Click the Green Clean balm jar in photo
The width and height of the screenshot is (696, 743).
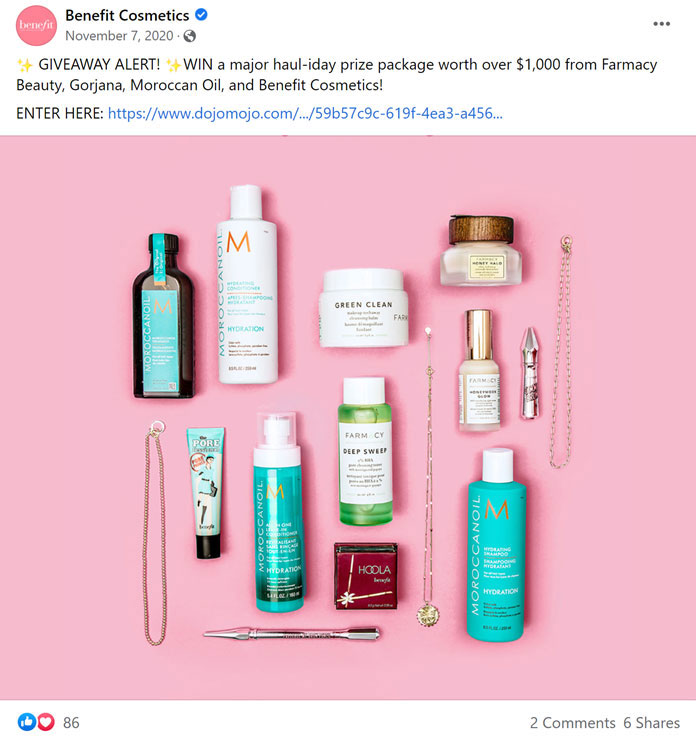coord(364,308)
